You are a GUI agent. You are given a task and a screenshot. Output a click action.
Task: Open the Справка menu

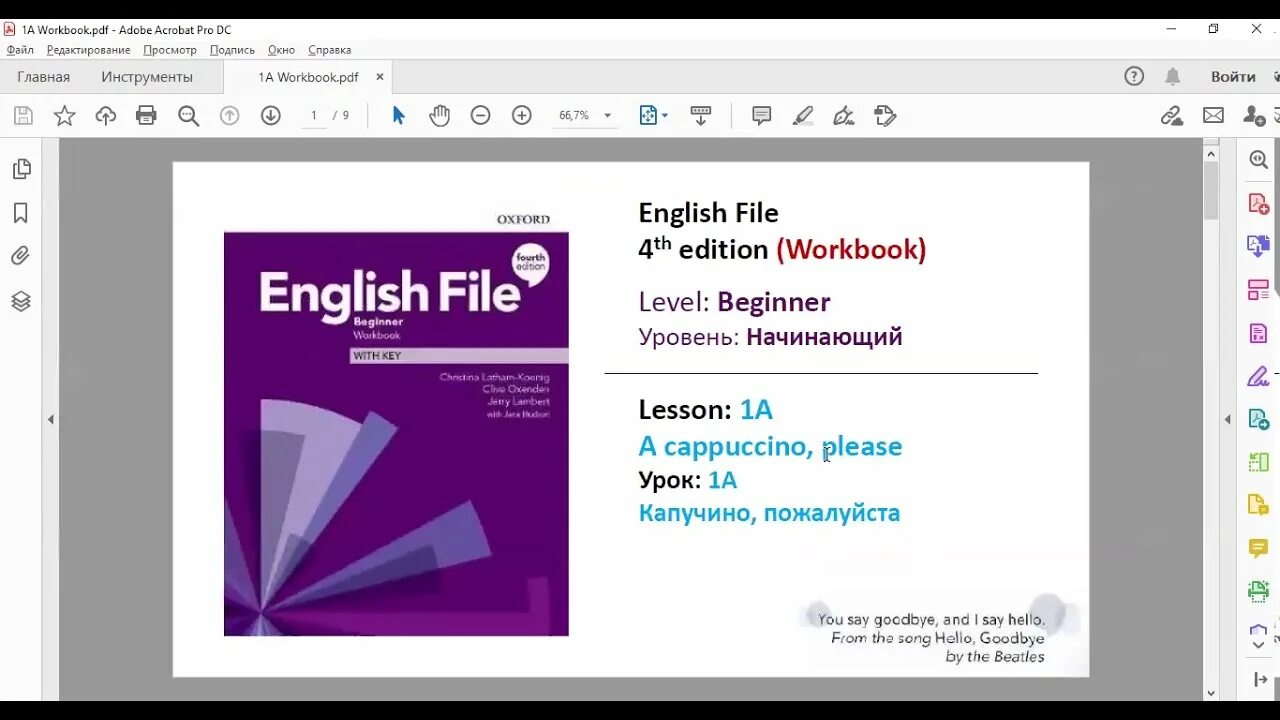point(330,50)
